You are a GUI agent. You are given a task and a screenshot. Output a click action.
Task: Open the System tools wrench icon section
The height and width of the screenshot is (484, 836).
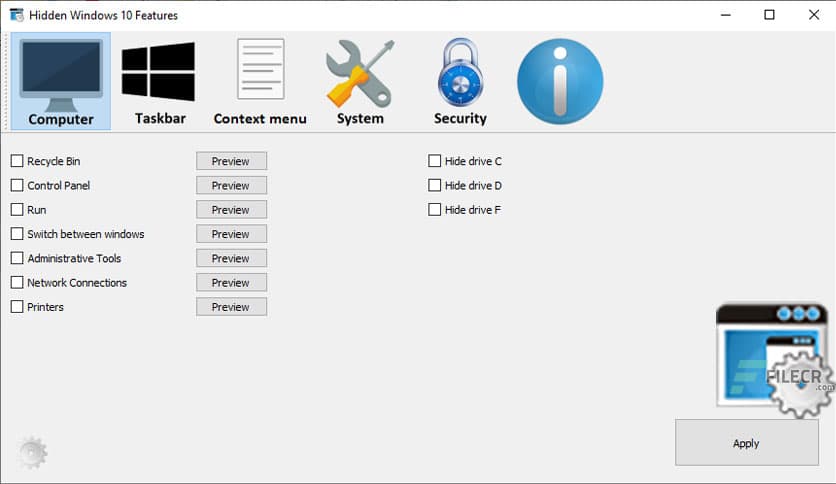(360, 81)
